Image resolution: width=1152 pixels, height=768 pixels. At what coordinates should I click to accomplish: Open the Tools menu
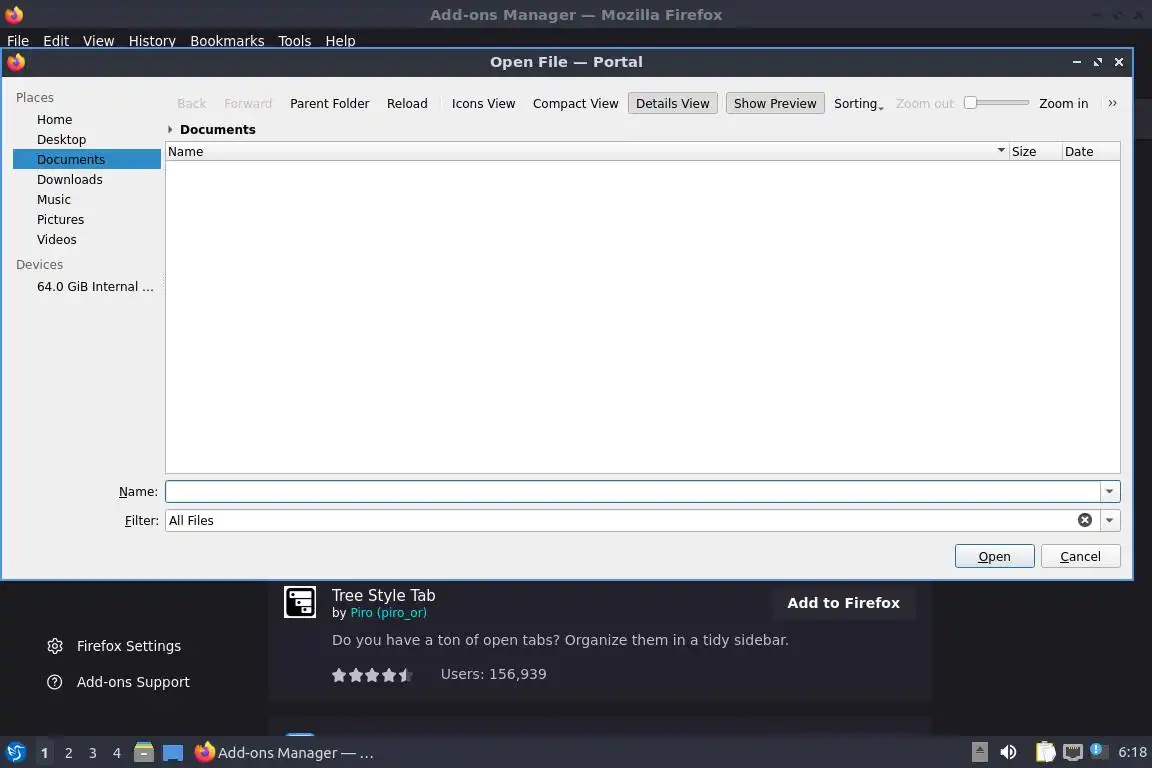[x=295, y=41]
